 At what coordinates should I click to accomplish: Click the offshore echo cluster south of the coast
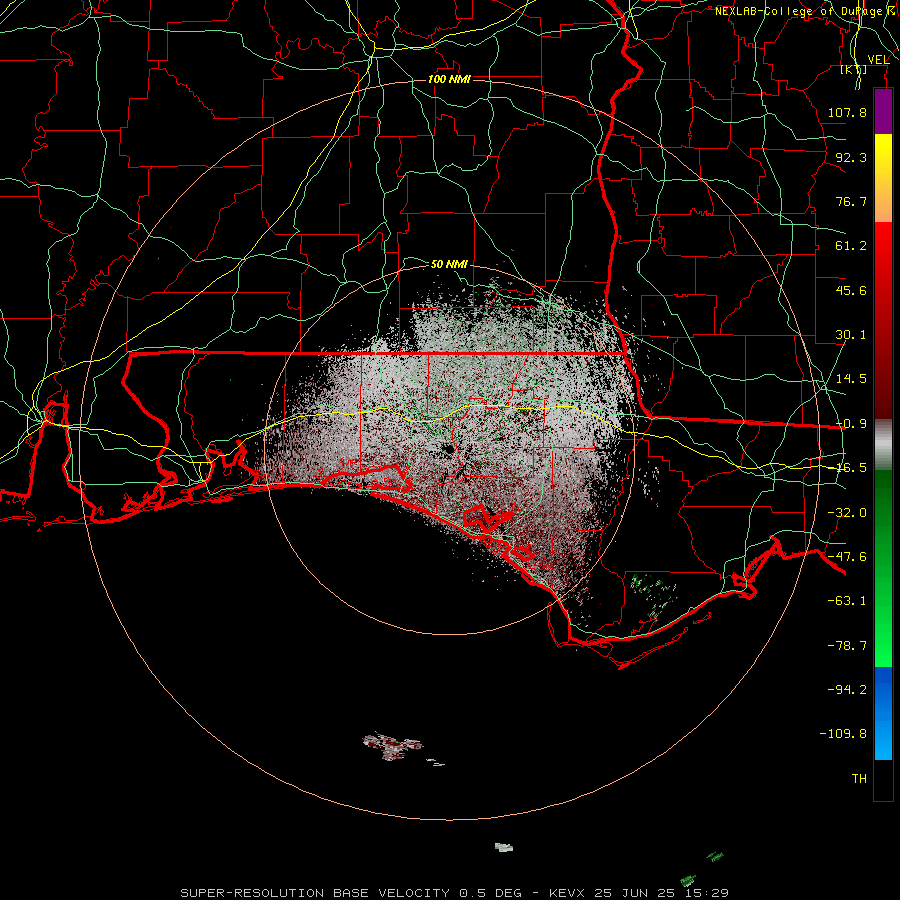(x=393, y=746)
